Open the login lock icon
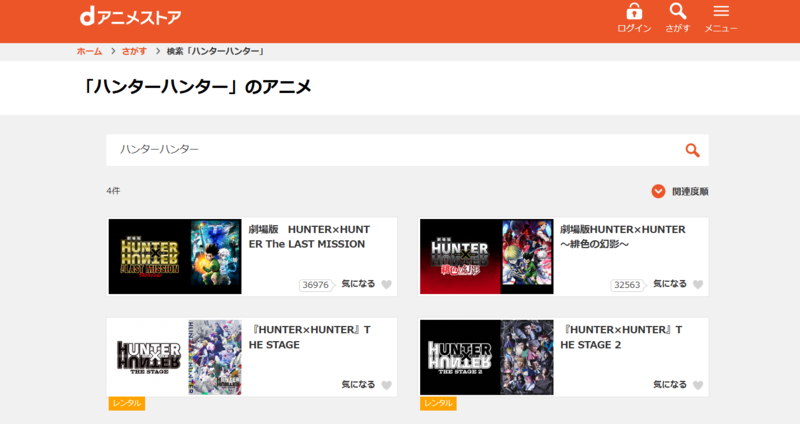800x424 pixels. [x=634, y=13]
